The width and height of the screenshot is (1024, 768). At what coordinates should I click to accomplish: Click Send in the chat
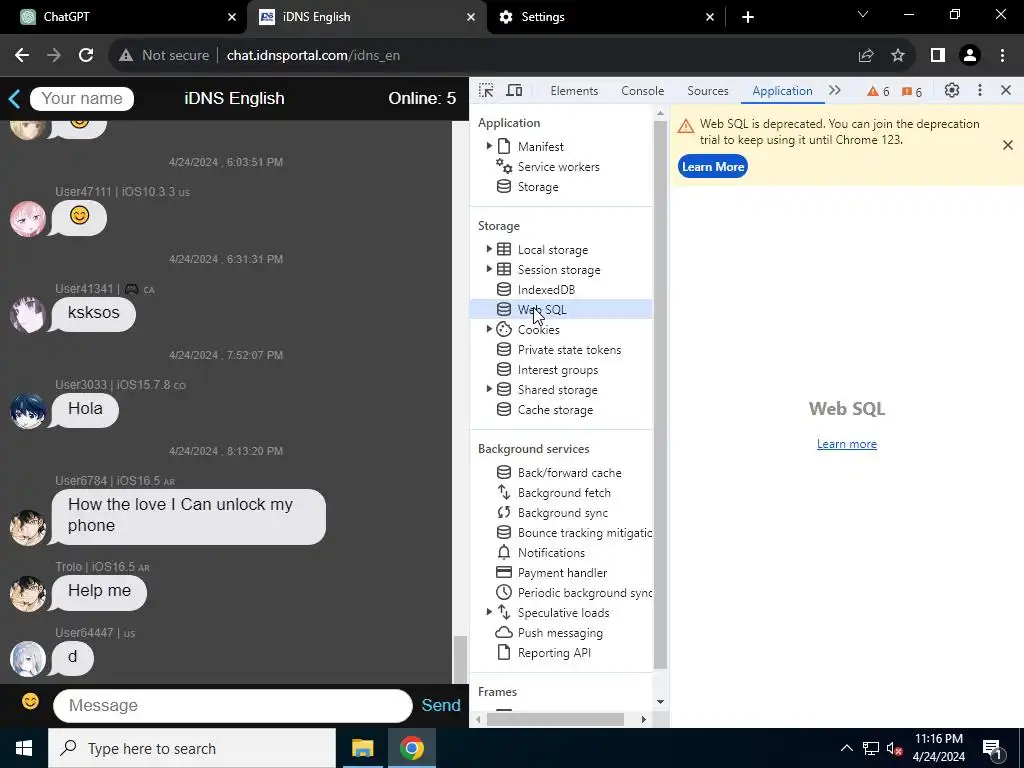(441, 705)
